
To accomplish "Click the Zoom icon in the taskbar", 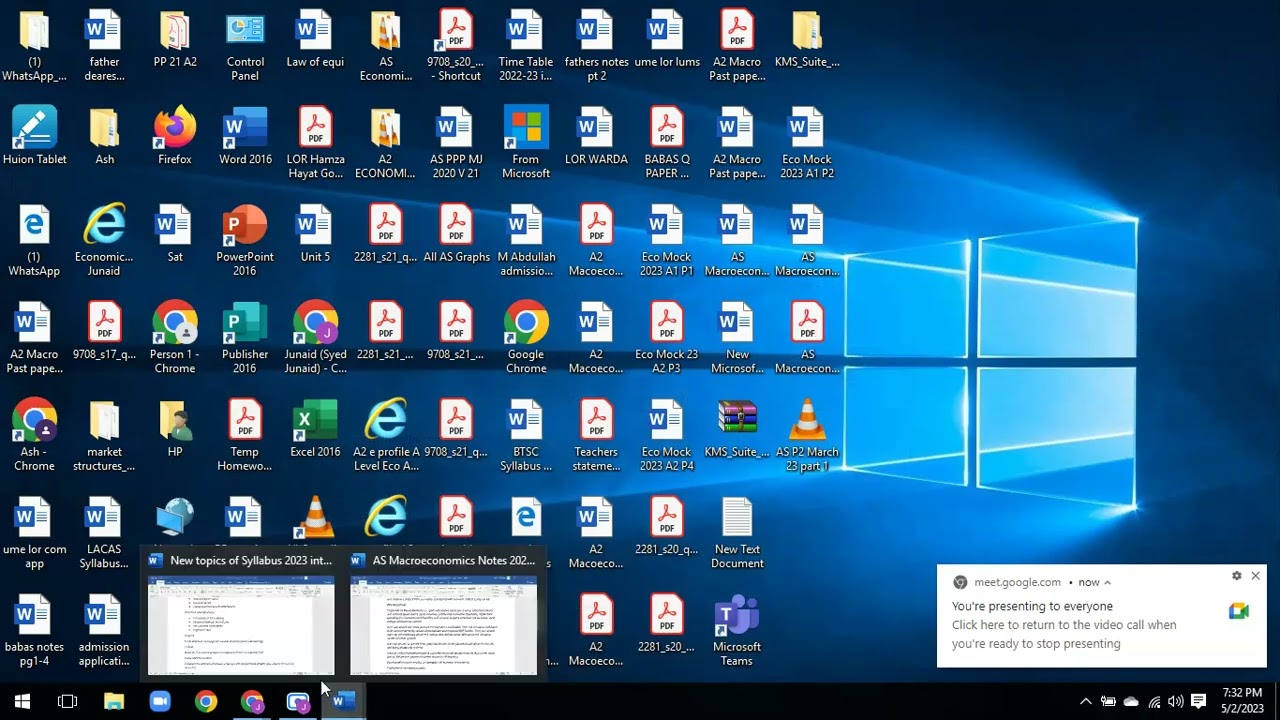I will tap(160, 701).
